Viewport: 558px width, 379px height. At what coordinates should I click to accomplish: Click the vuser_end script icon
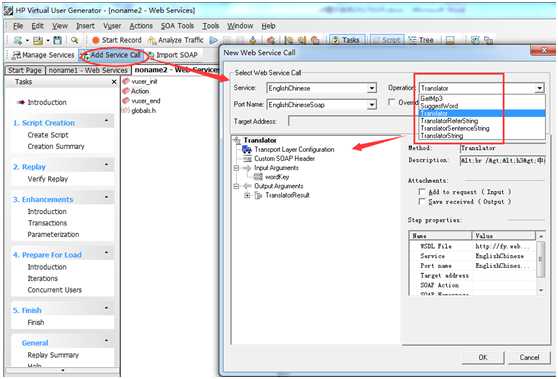[x=126, y=101]
